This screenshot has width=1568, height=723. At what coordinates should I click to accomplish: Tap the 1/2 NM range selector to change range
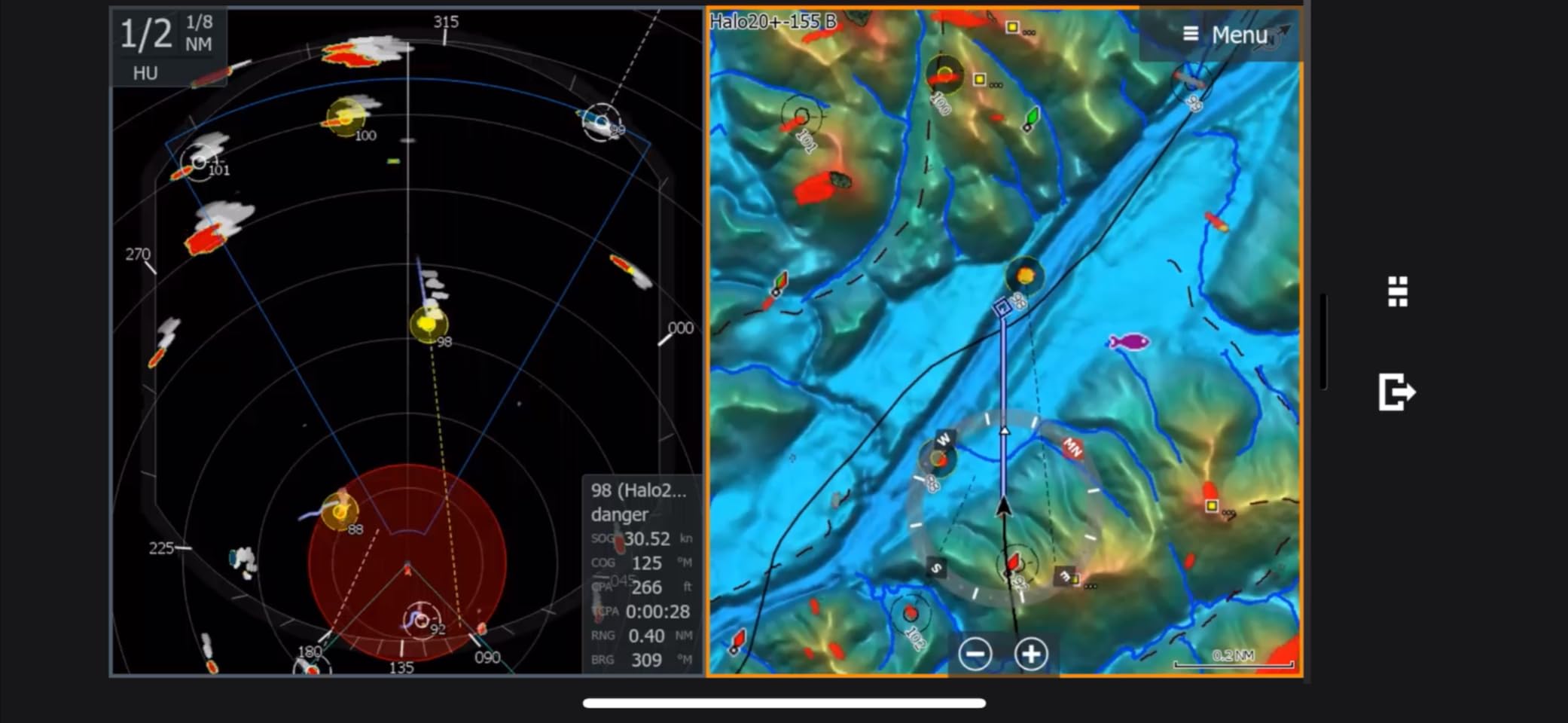pos(145,33)
